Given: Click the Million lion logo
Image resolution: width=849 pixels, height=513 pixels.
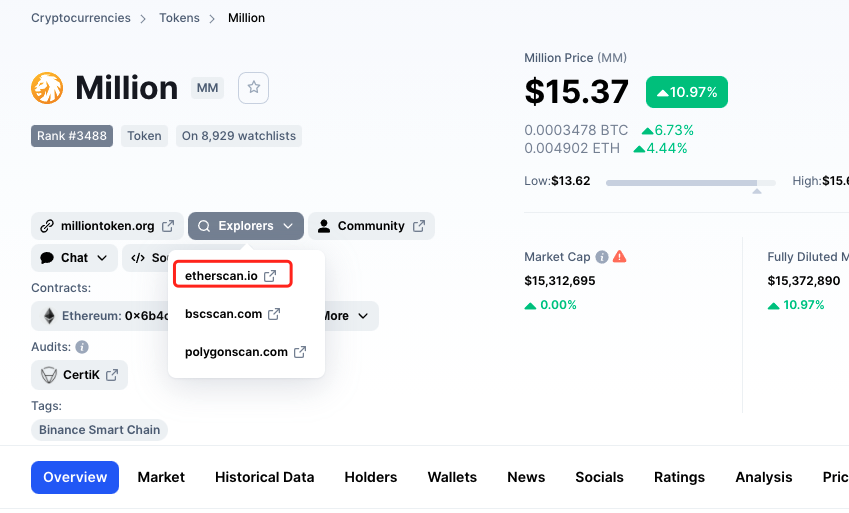Looking at the screenshot, I should (x=47, y=88).
